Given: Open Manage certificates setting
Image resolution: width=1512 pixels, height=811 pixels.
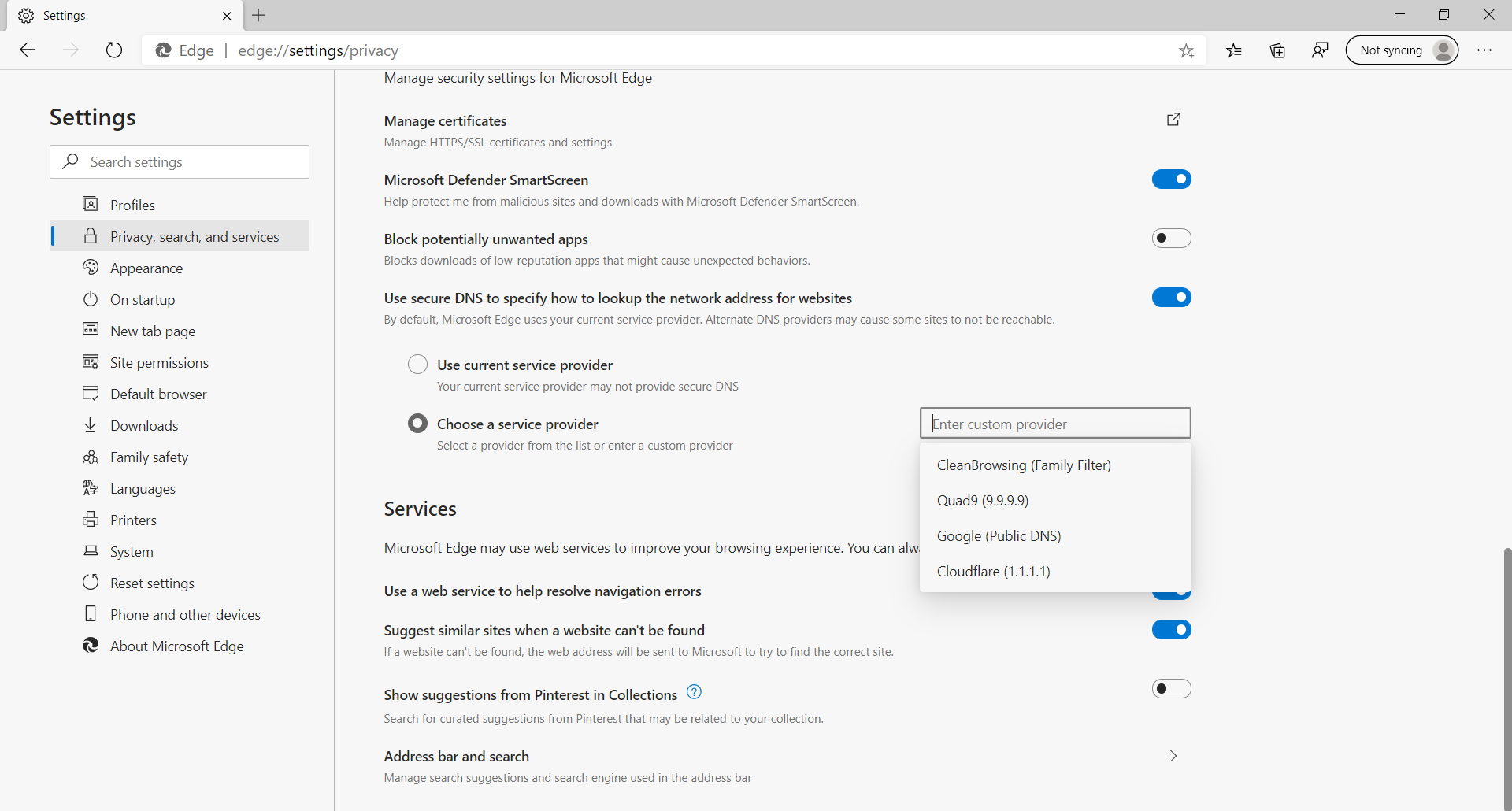Looking at the screenshot, I should [787, 131].
